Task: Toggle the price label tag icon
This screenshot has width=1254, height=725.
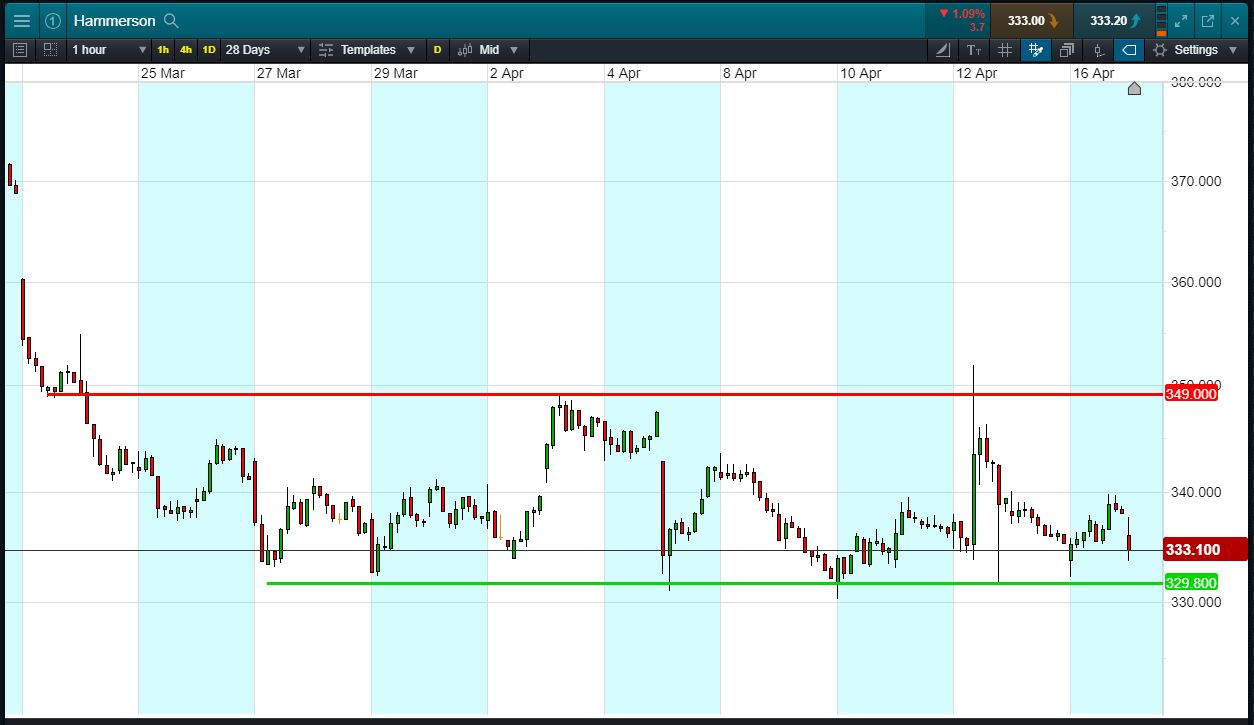Action: (1129, 49)
